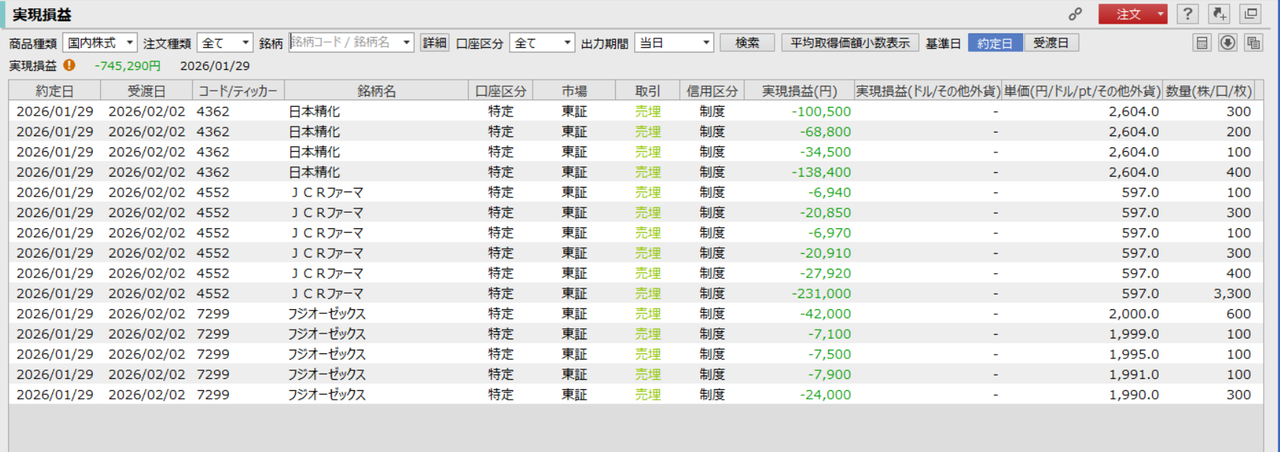Expand the red 注文 button dropdown arrow
The width and height of the screenshot is (1280, 452).
click(1160, 14)
